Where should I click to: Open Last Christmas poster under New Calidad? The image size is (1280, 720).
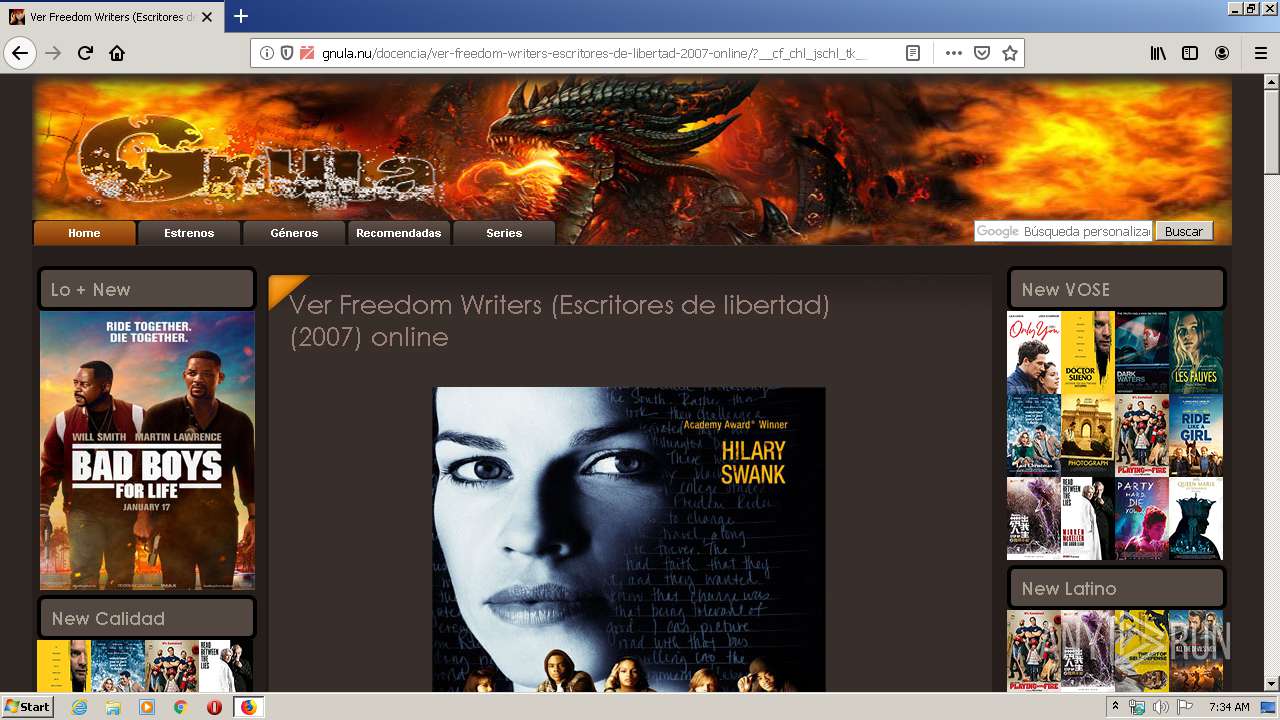point(117,666)
